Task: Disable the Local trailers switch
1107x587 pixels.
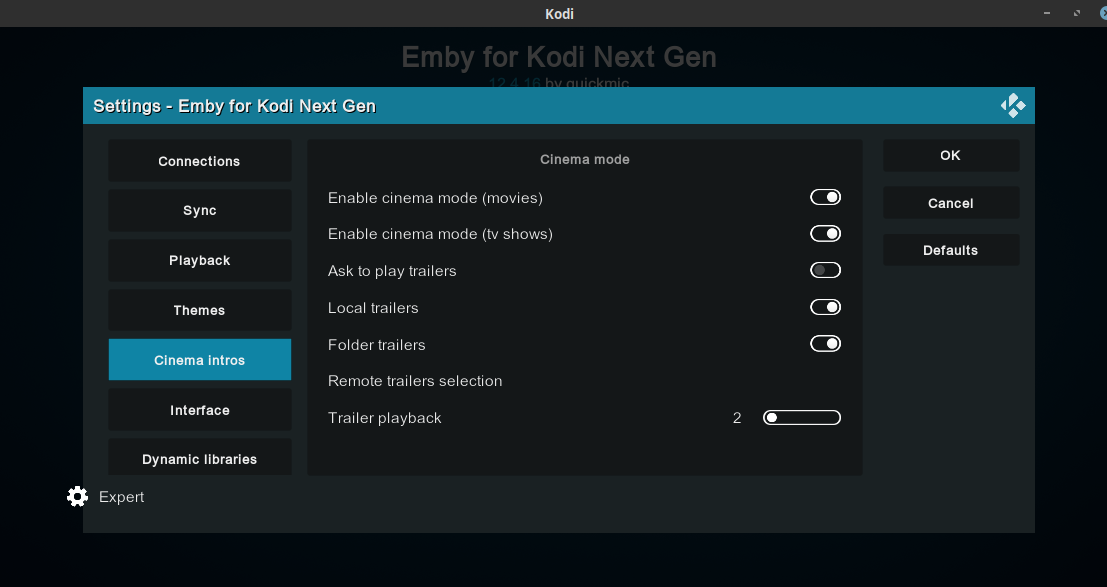Action: click(825, 307)
